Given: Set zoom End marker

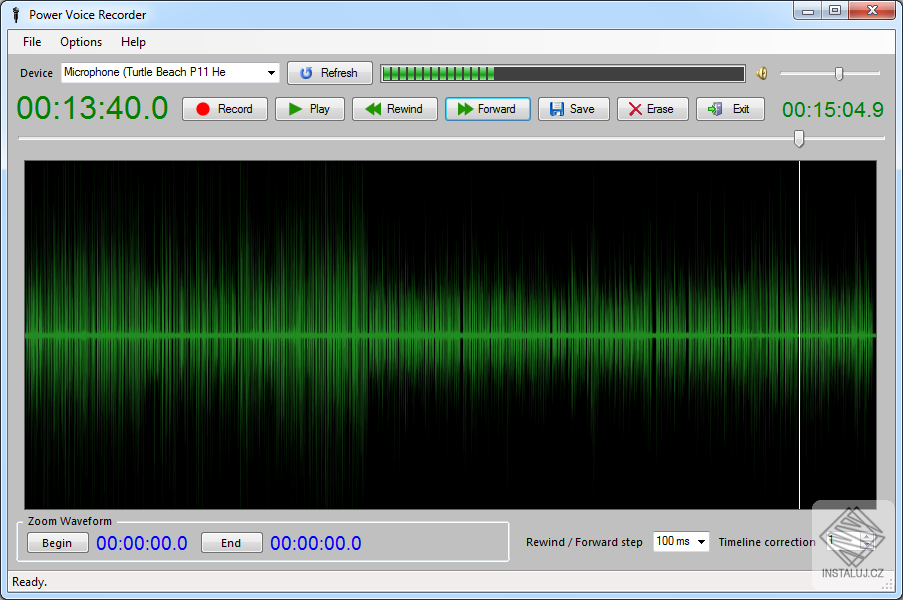Looking at the screenshot, I should (x=232, y=542).
